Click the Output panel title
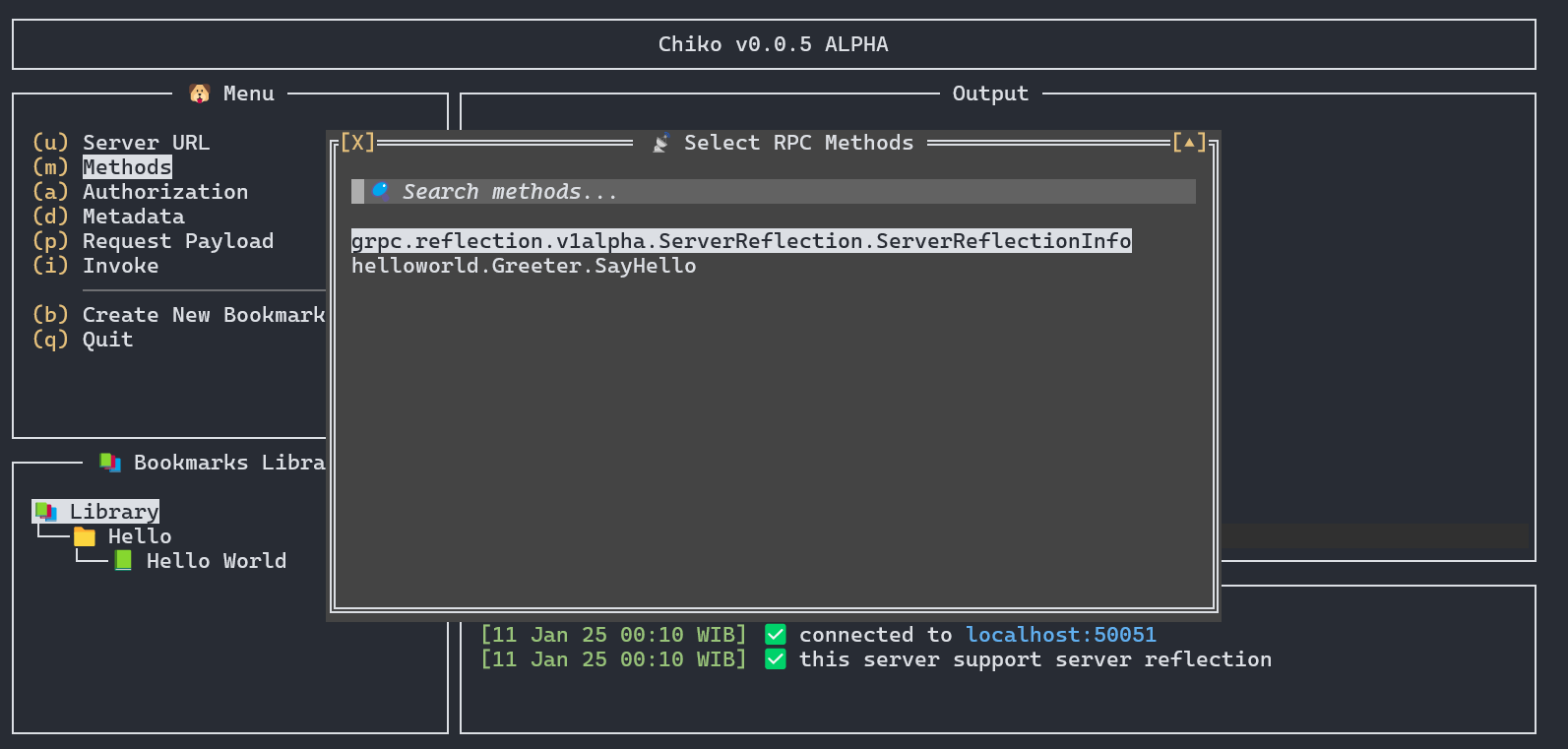This screenshot has height=749, width=1568. pos(990,94)
